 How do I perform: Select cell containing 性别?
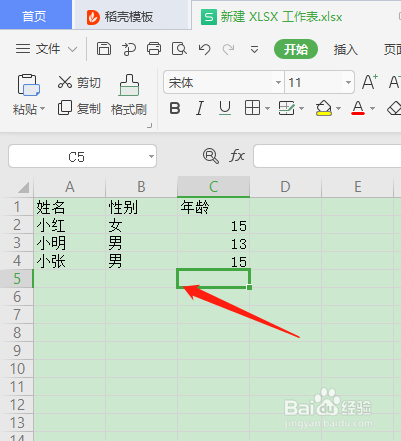coord(141,207)
